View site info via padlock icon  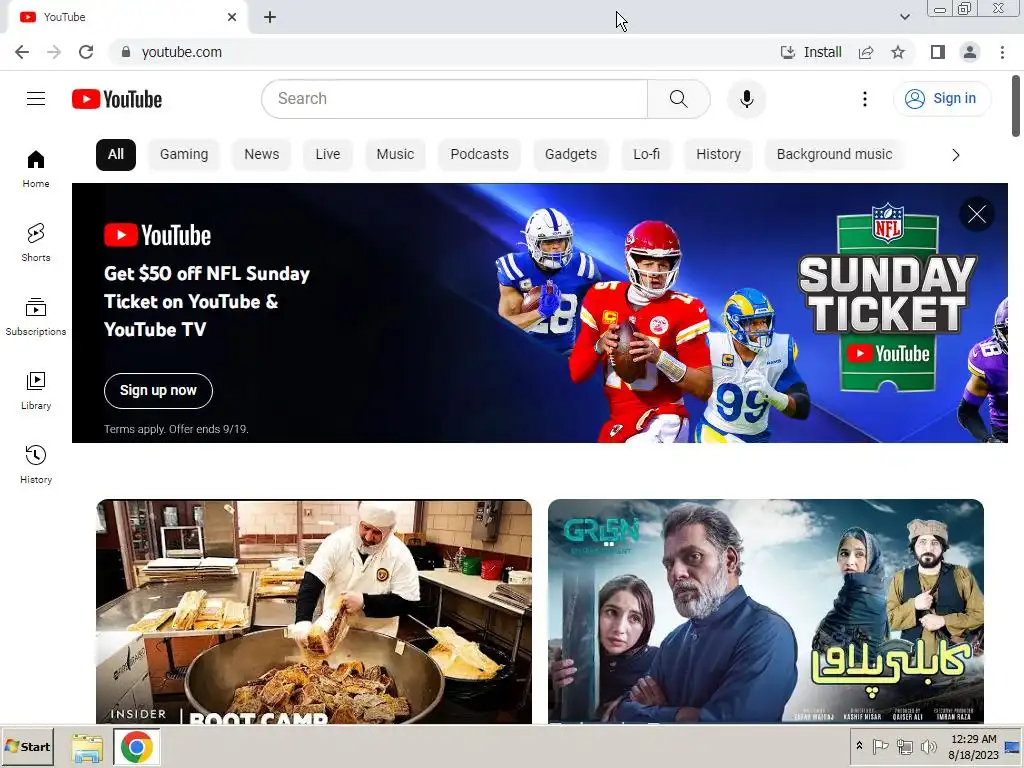pyautogui.click(x=126, y=52)
